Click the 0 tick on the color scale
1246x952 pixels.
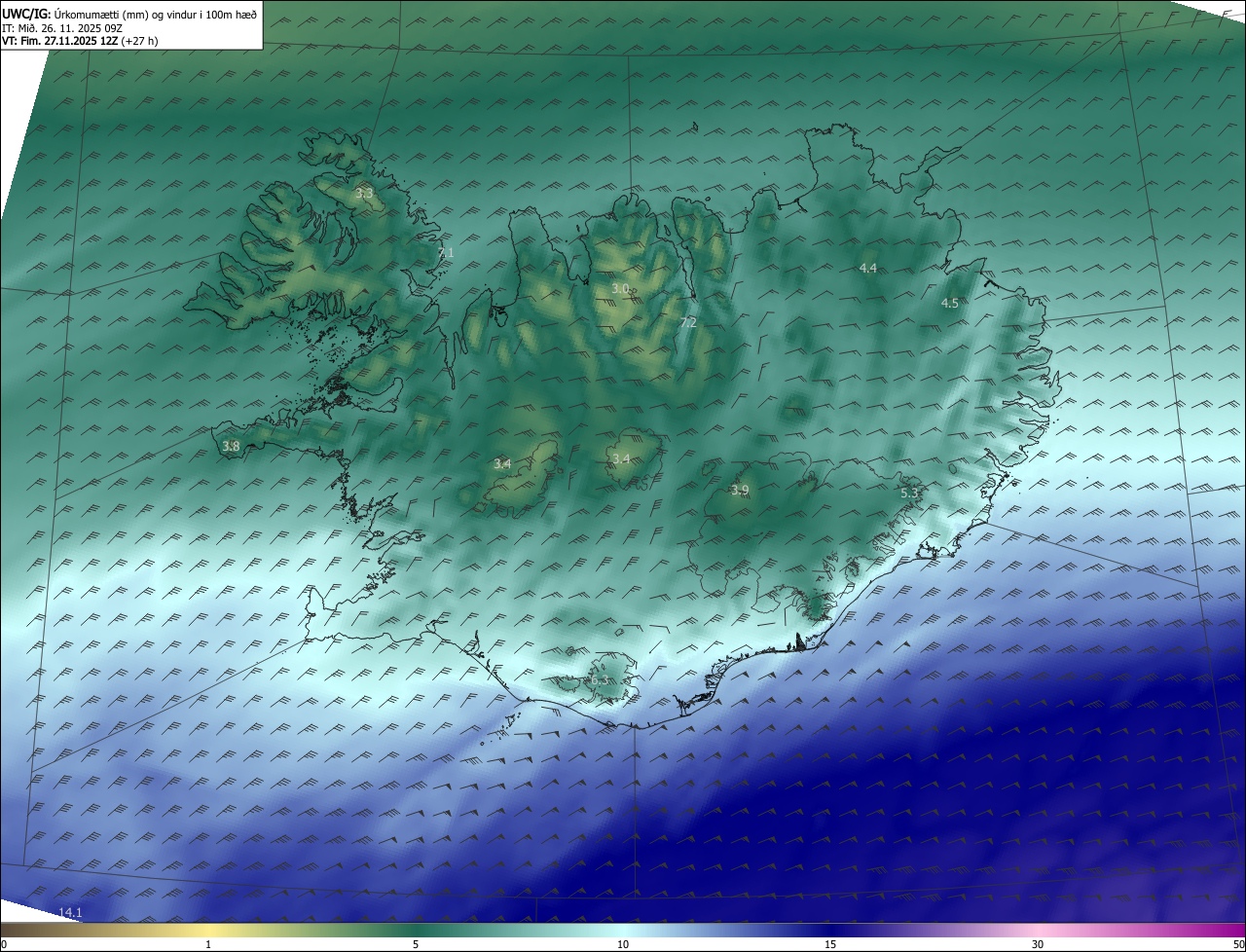coord(4,944)
